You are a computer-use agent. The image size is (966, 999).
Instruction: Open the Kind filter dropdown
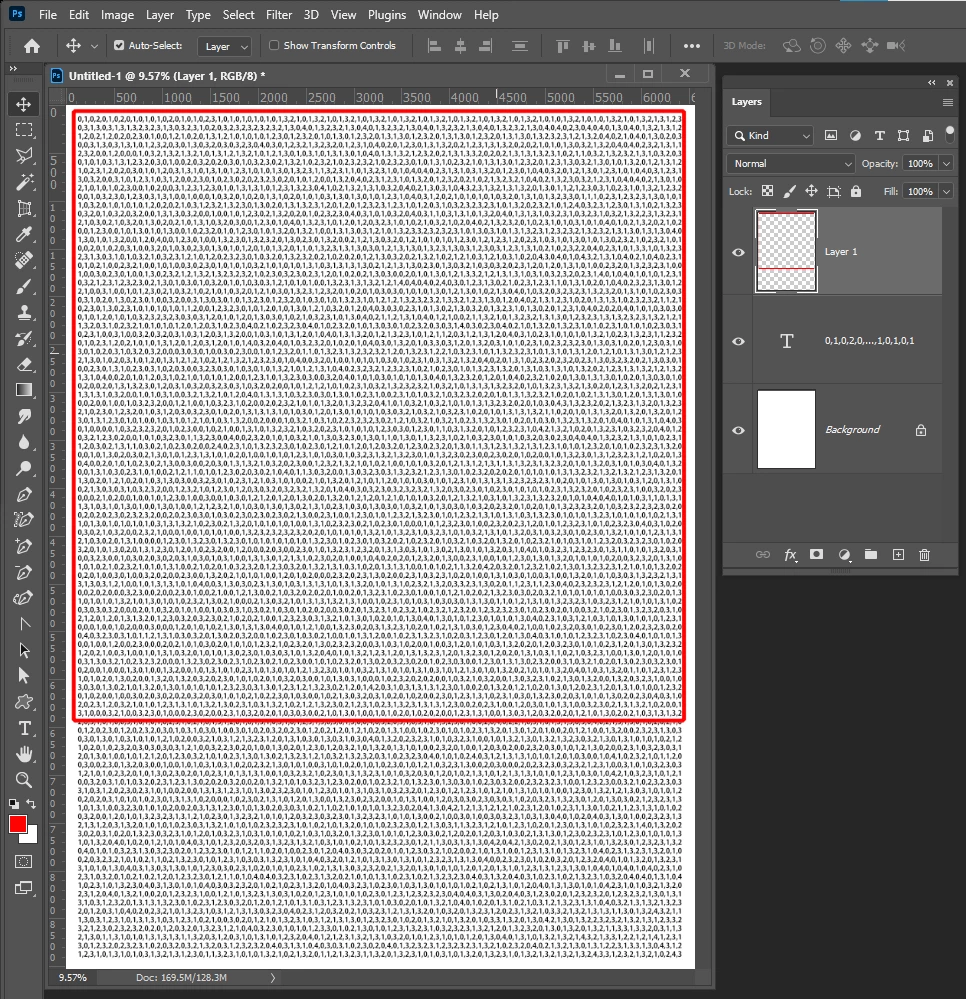pos(770,136)
